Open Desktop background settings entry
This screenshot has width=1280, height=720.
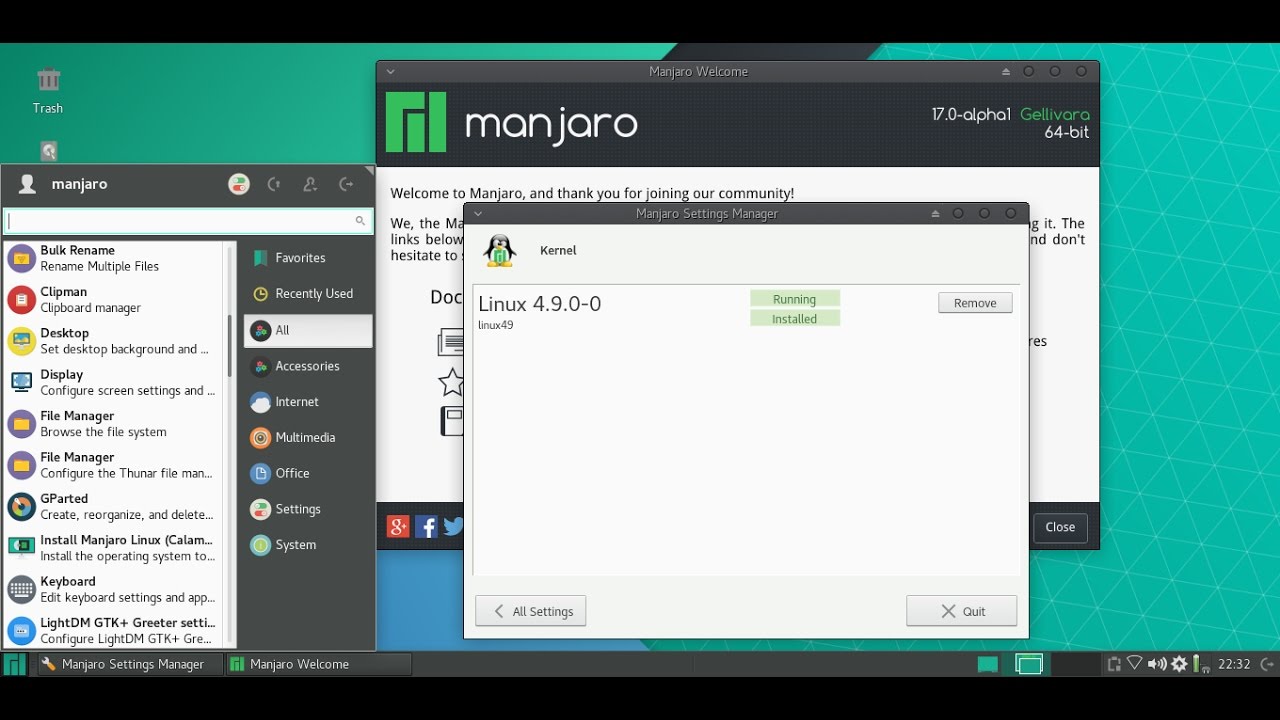114,341
